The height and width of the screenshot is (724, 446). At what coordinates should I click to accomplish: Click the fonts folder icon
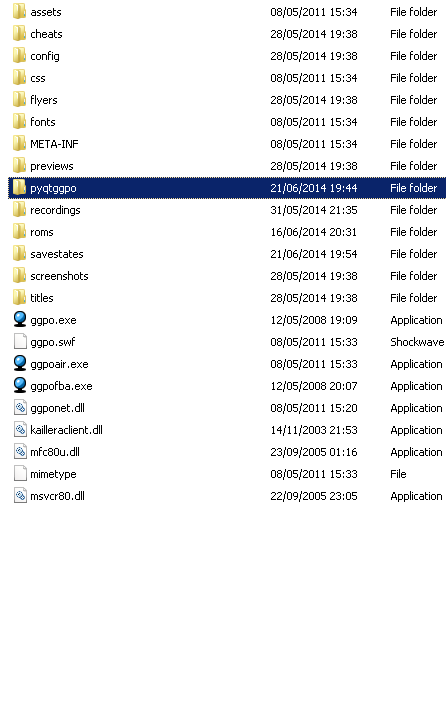19,121
